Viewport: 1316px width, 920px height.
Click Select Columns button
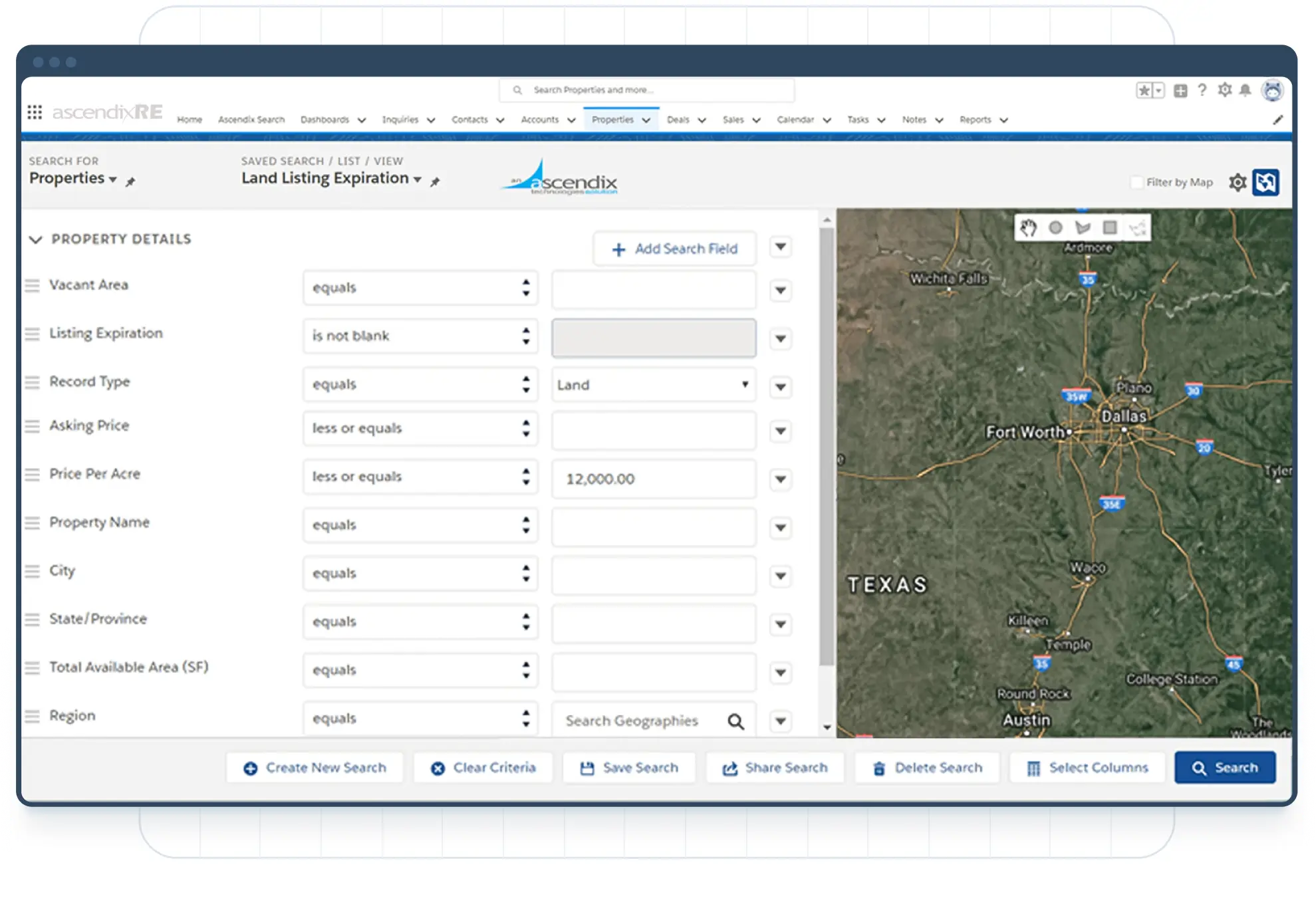coord(1087,768)
